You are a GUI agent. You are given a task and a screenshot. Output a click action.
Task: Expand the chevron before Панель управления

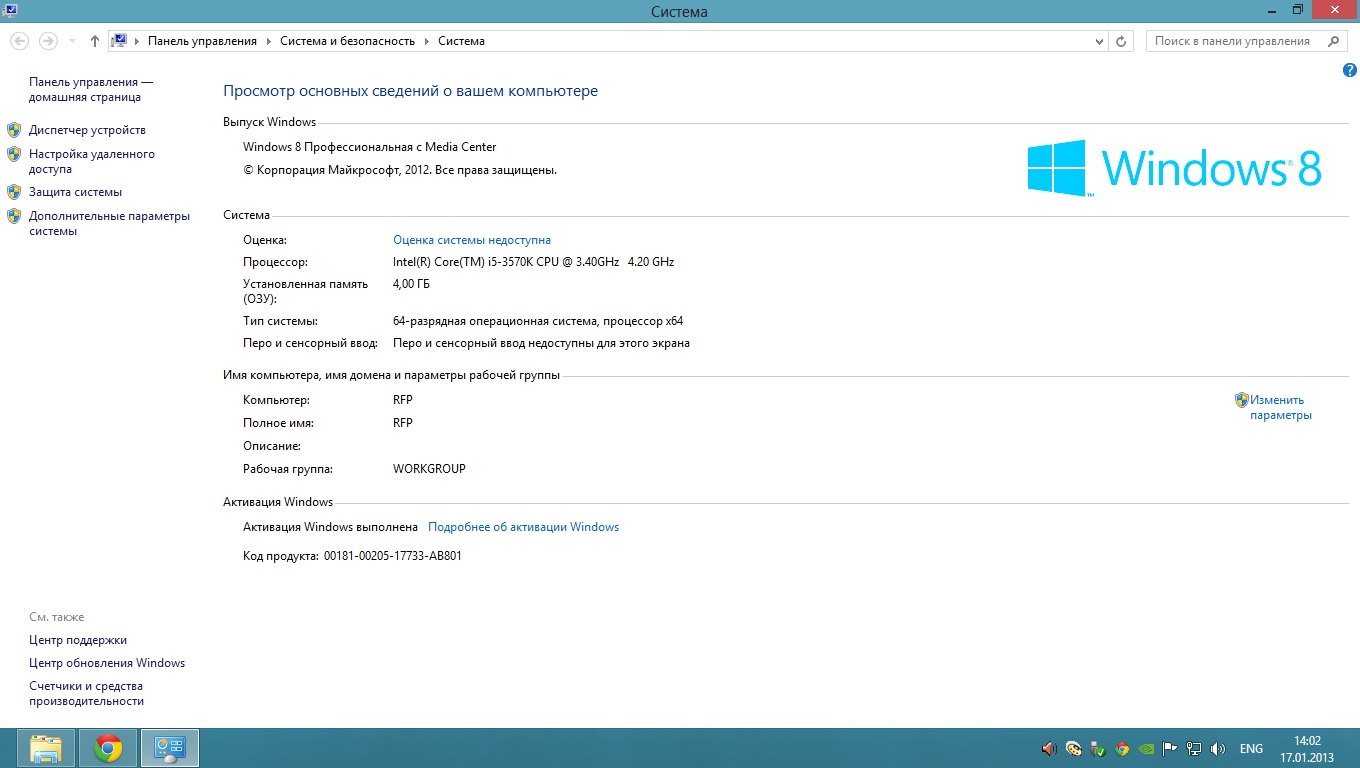click(x=138, y=41)
